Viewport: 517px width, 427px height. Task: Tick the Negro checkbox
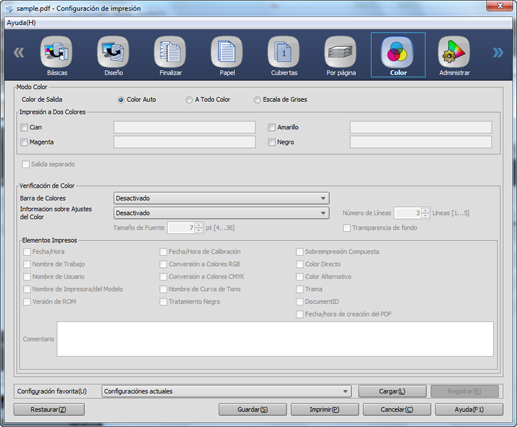click(x=272, y=142)
